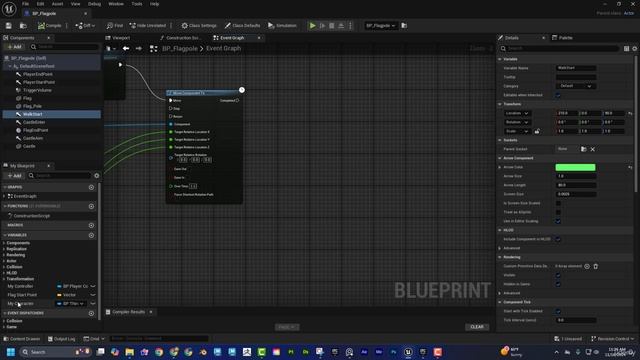The width and height of the screenshot is (640, 360).
Task: Open the Debug menu
Action: [94, 4]
